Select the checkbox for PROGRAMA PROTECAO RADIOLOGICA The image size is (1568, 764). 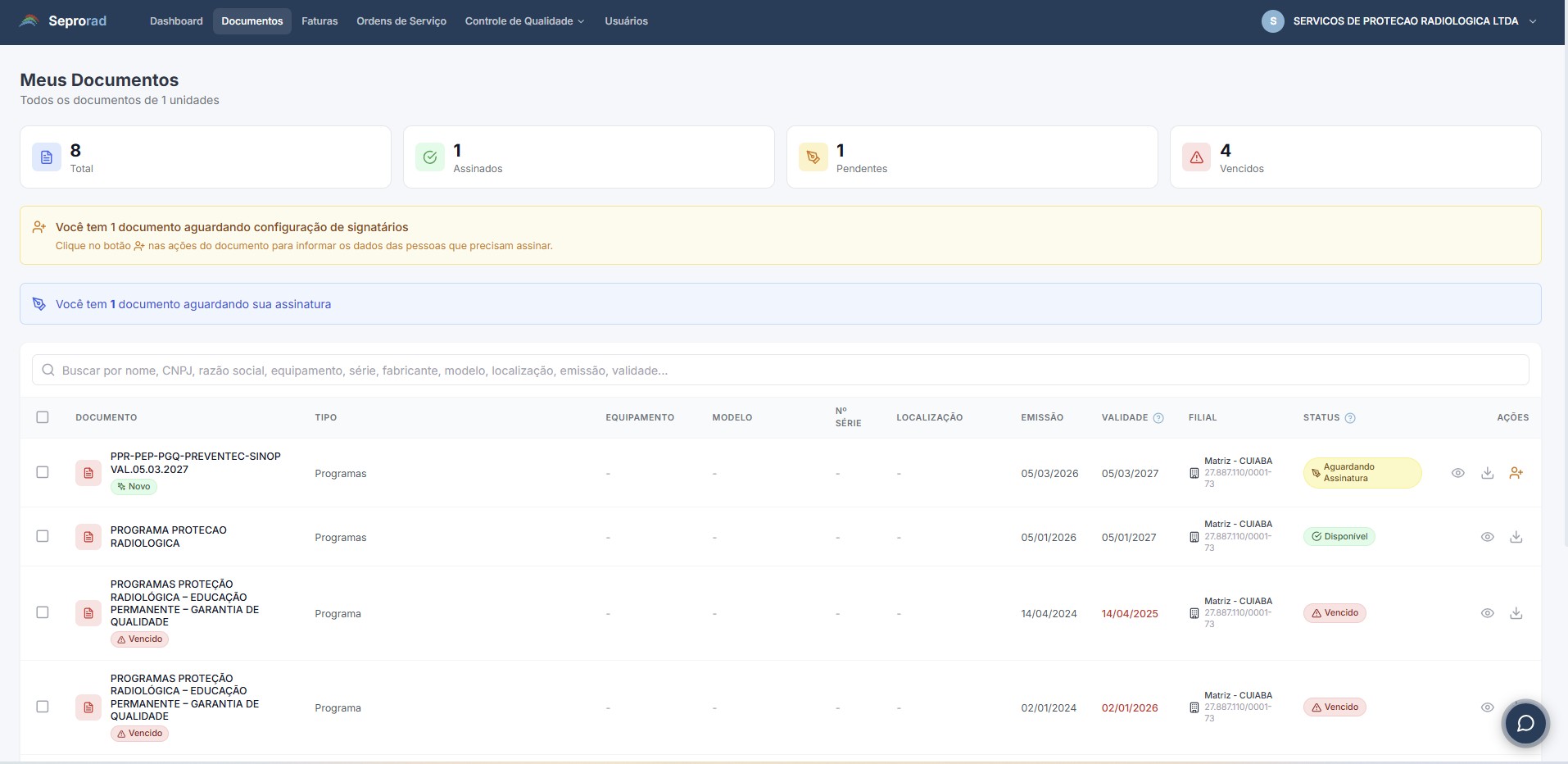click(43, 536)
